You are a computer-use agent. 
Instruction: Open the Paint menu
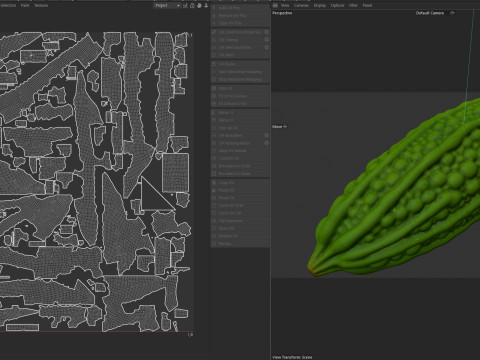click(25, 5)
